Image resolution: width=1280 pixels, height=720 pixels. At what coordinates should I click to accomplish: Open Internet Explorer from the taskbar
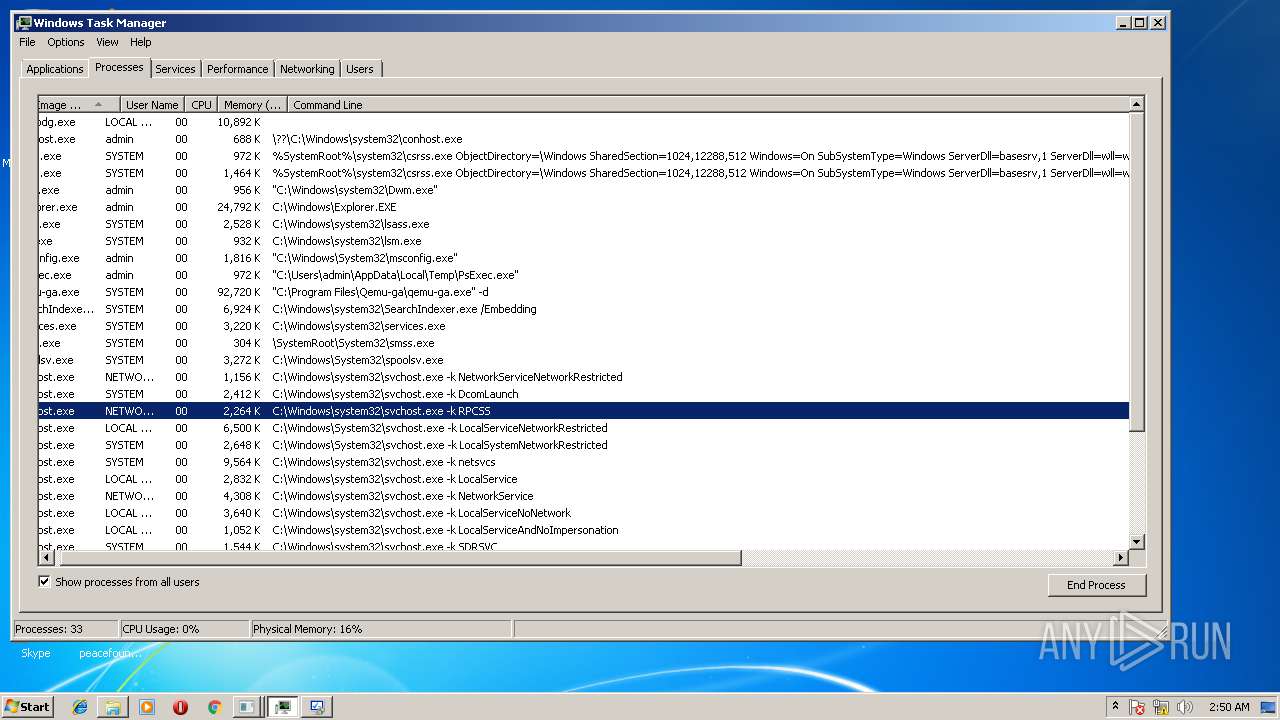click(80, 707)
